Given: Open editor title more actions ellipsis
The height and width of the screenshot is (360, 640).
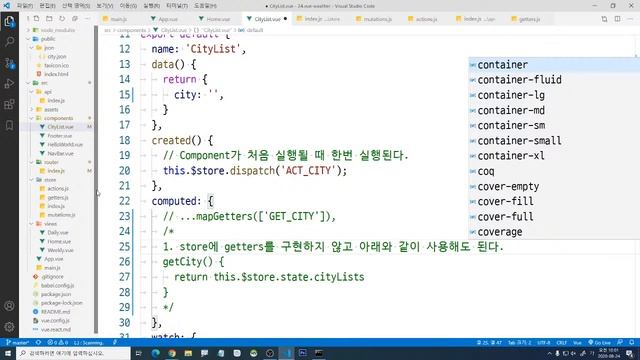Looking at the screenshot, I should (x=631, y=19).
